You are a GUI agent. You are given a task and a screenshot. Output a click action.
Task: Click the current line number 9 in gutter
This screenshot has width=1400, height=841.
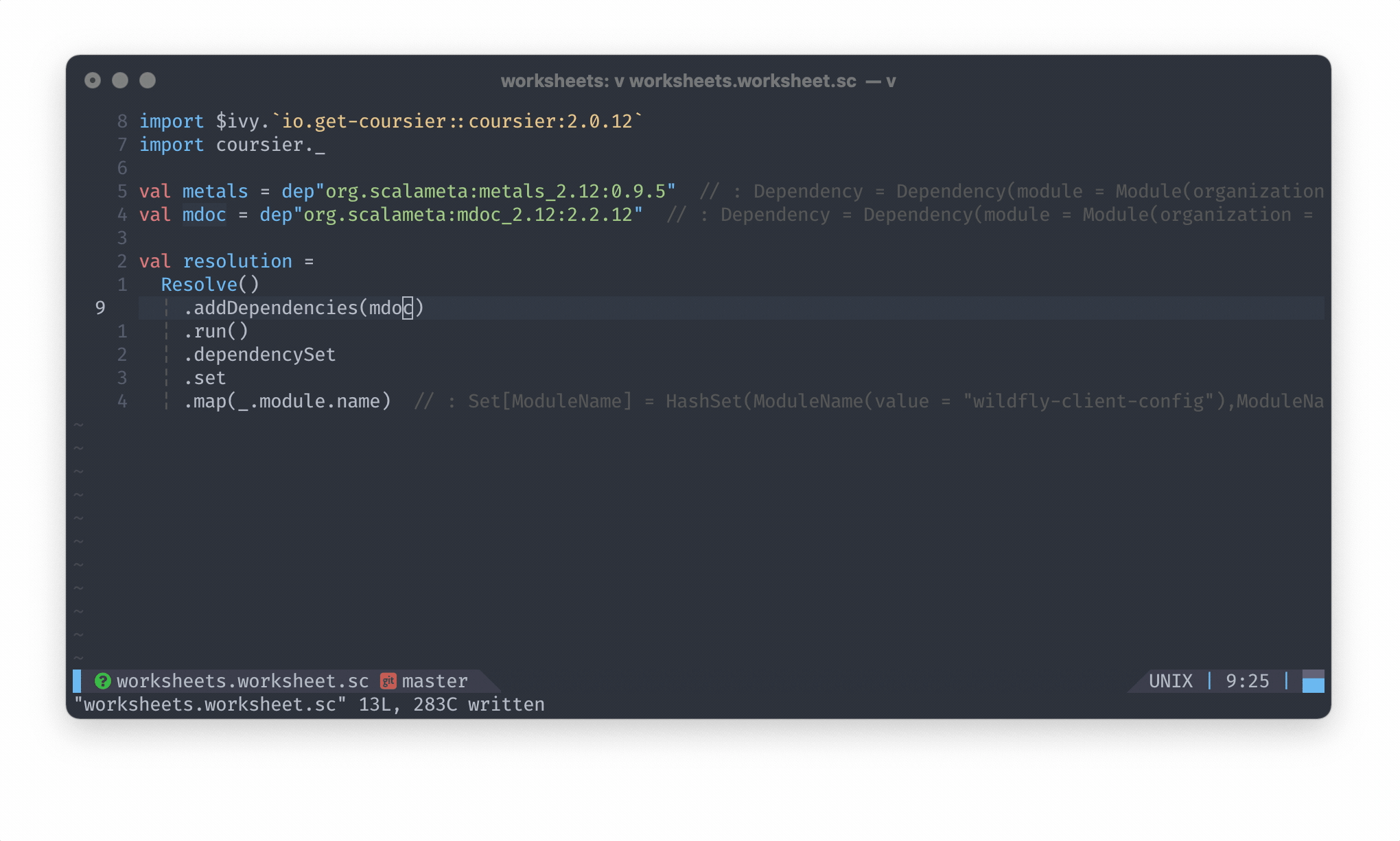coord(100,307)
